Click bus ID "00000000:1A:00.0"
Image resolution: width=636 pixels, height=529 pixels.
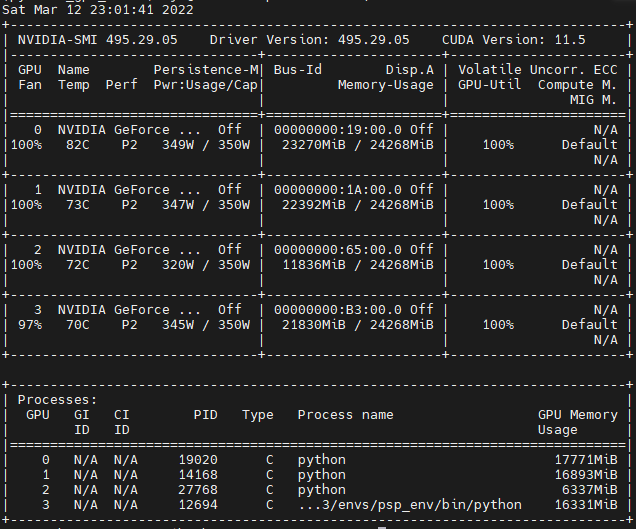point(338,190)
